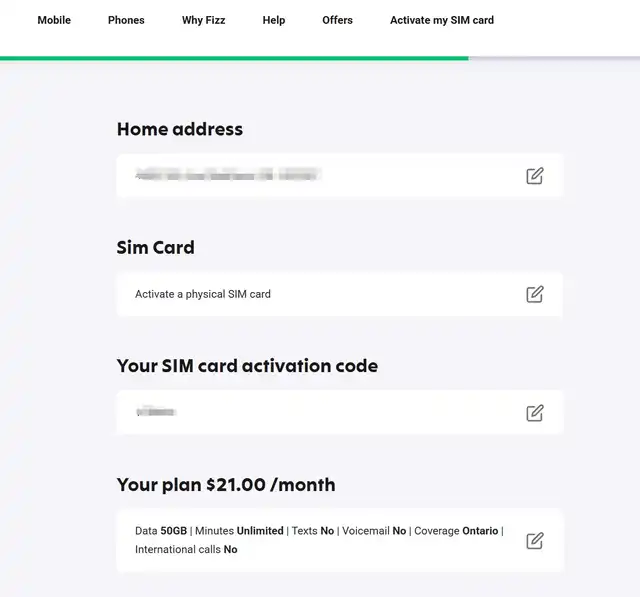The height and width of the screenshot is (597, 640).
Task: Click the Activate a physical SIM card text
Action: pos(203,294)
